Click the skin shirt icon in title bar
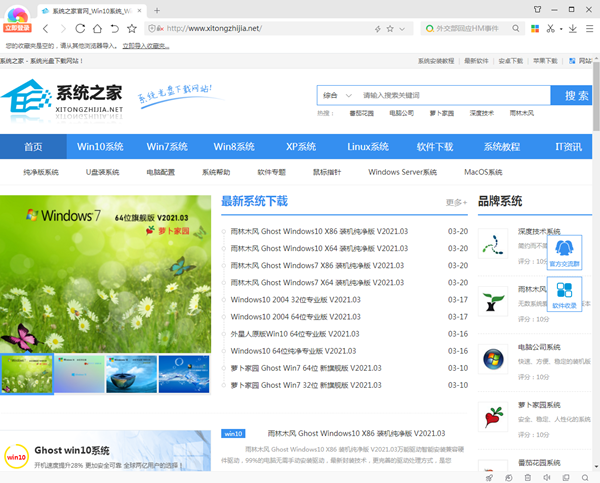600x483 pixels. point(537,9)
